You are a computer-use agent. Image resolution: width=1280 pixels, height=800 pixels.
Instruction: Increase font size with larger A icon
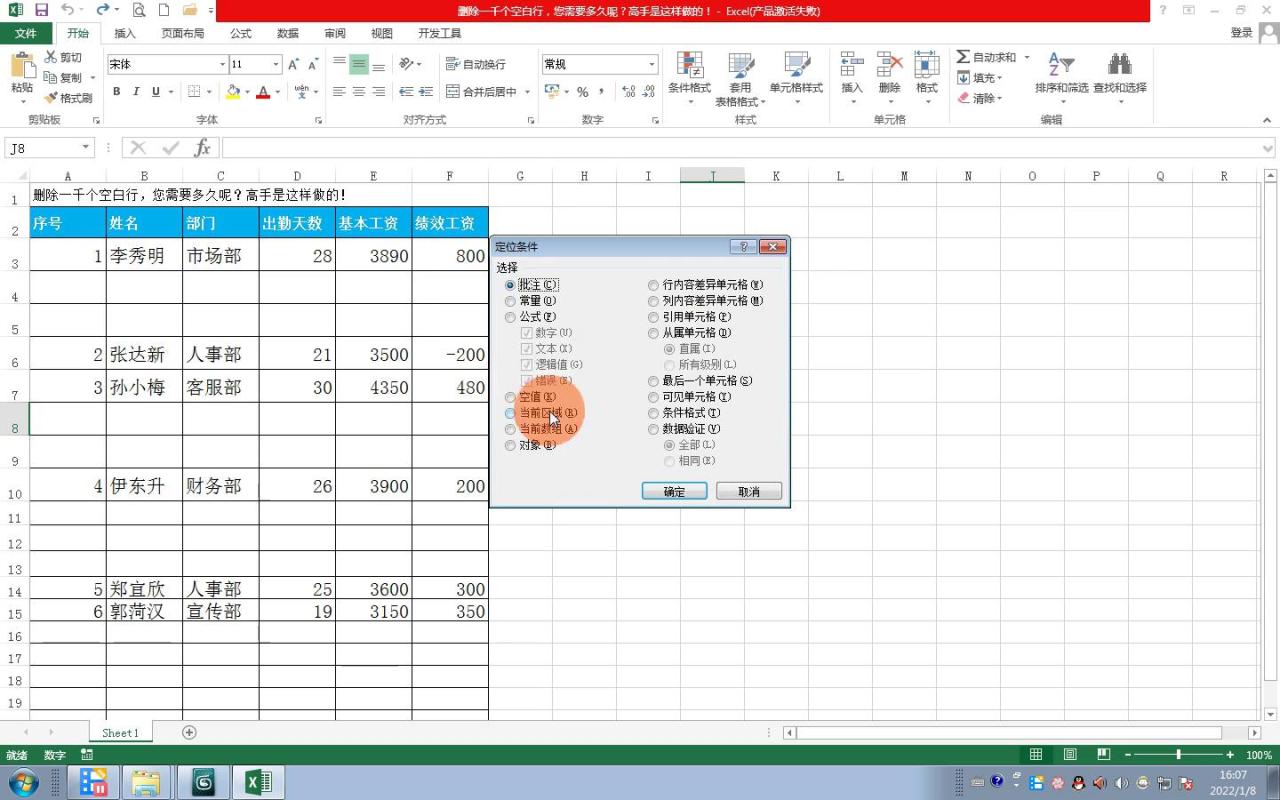[294, 64]
